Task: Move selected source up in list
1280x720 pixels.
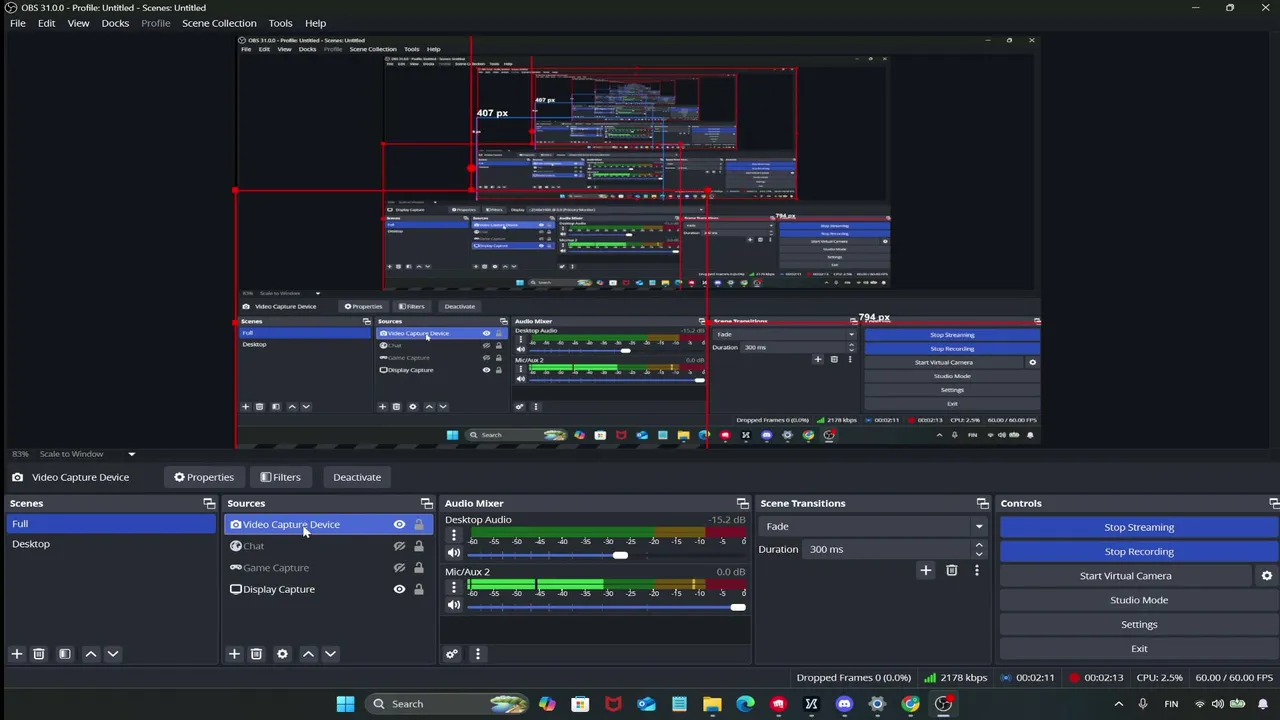Action: (x=308, y=654)
